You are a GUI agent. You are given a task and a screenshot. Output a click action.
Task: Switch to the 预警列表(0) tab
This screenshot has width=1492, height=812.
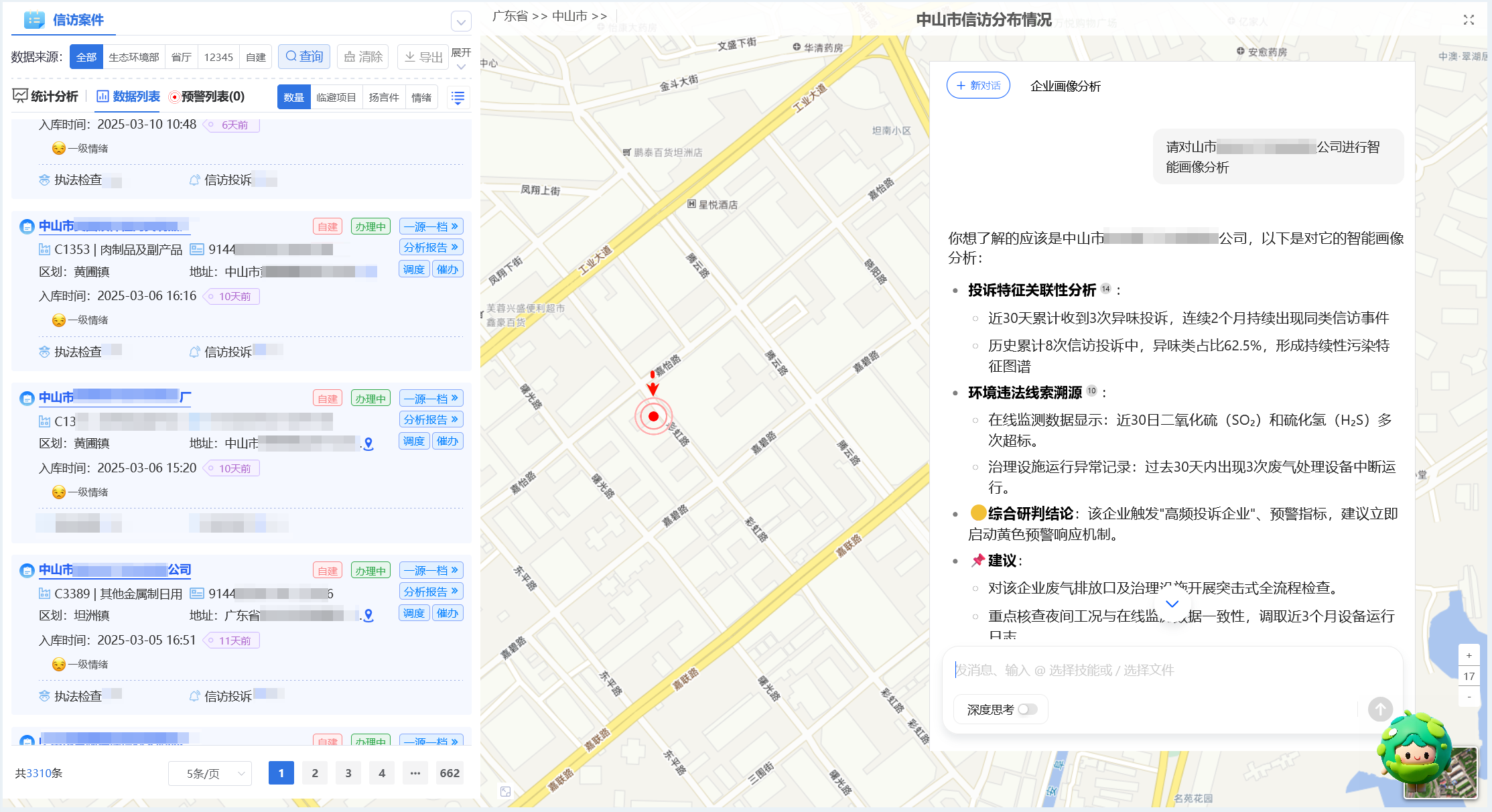(x=210, y=96)
